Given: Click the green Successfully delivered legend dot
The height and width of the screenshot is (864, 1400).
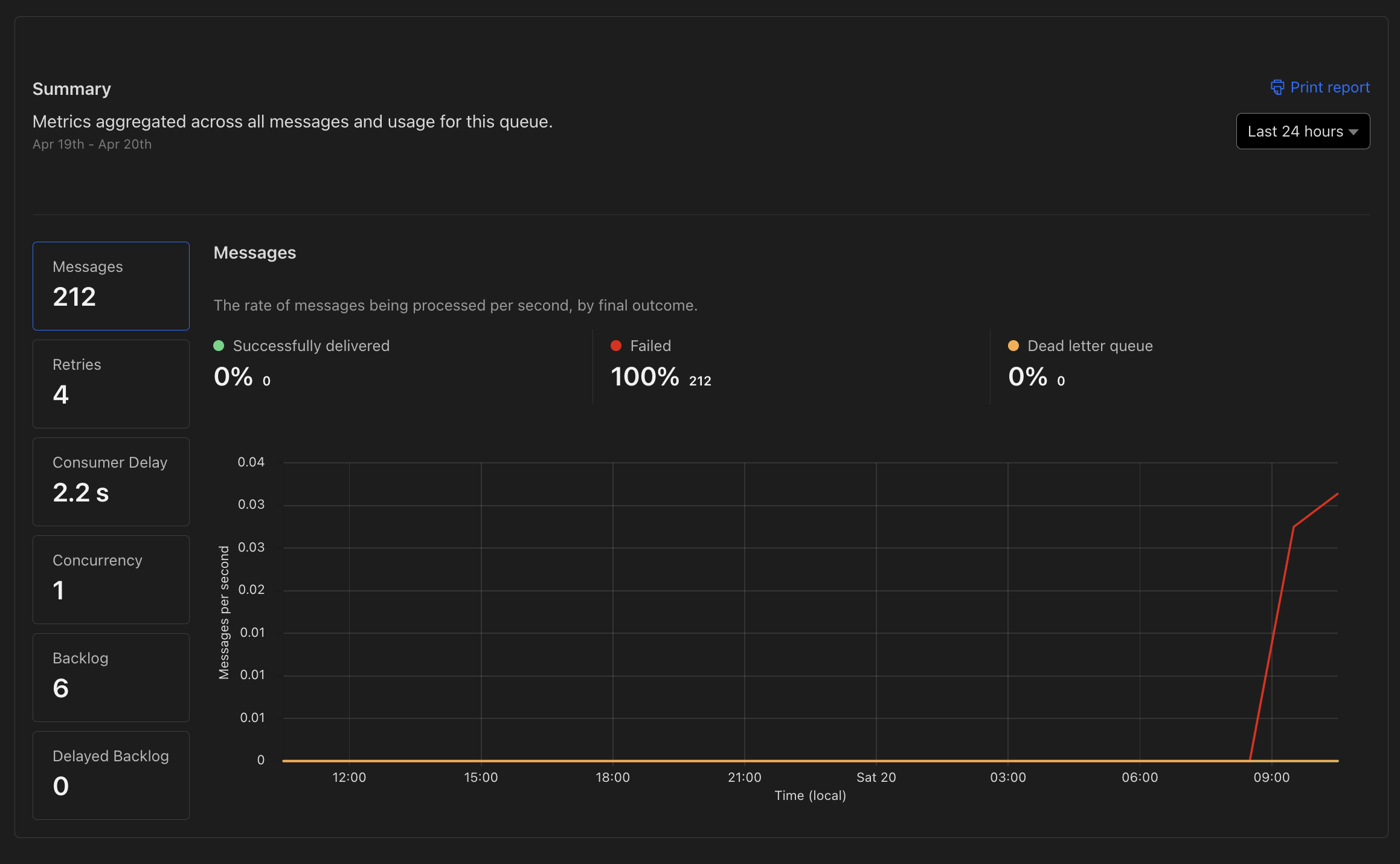Looking at the screenshot, I should [x=219, y=346].
